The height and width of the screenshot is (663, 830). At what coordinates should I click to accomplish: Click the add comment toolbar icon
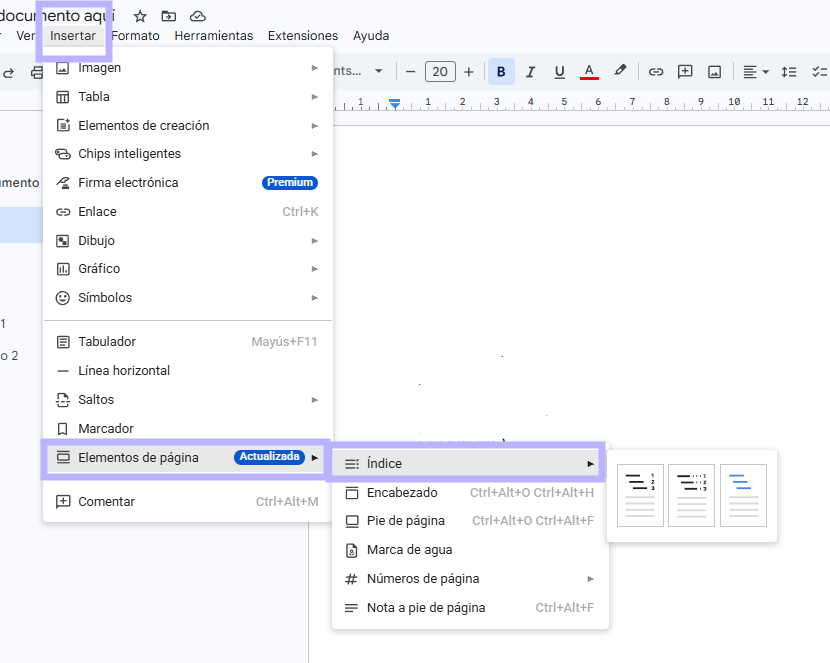685,71
